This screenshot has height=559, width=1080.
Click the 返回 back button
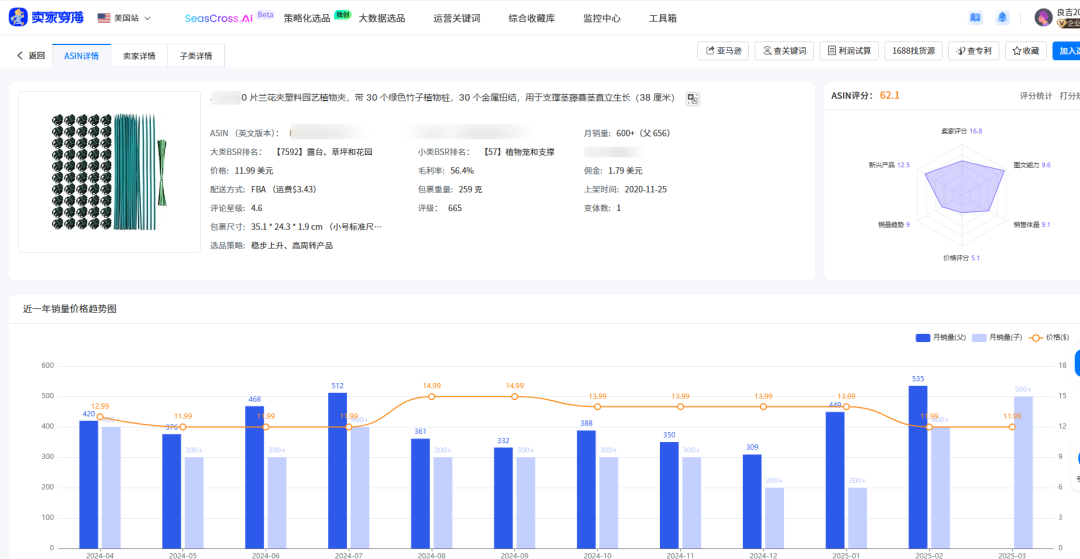tap(31, 56)
